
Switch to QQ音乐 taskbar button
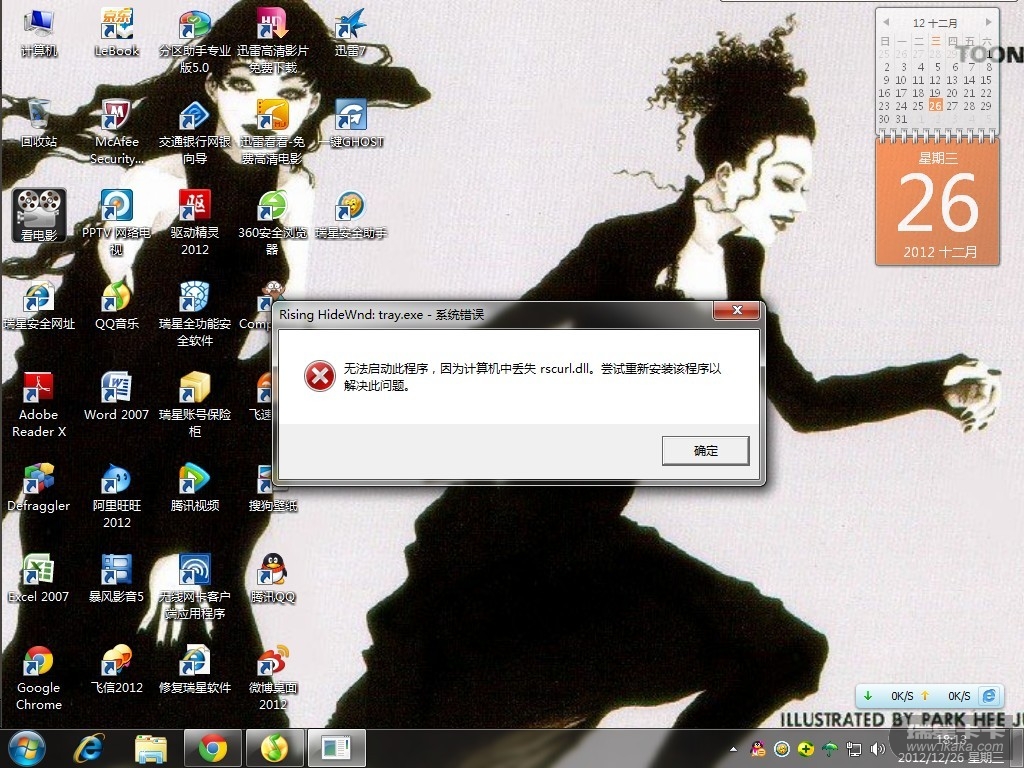275,748
